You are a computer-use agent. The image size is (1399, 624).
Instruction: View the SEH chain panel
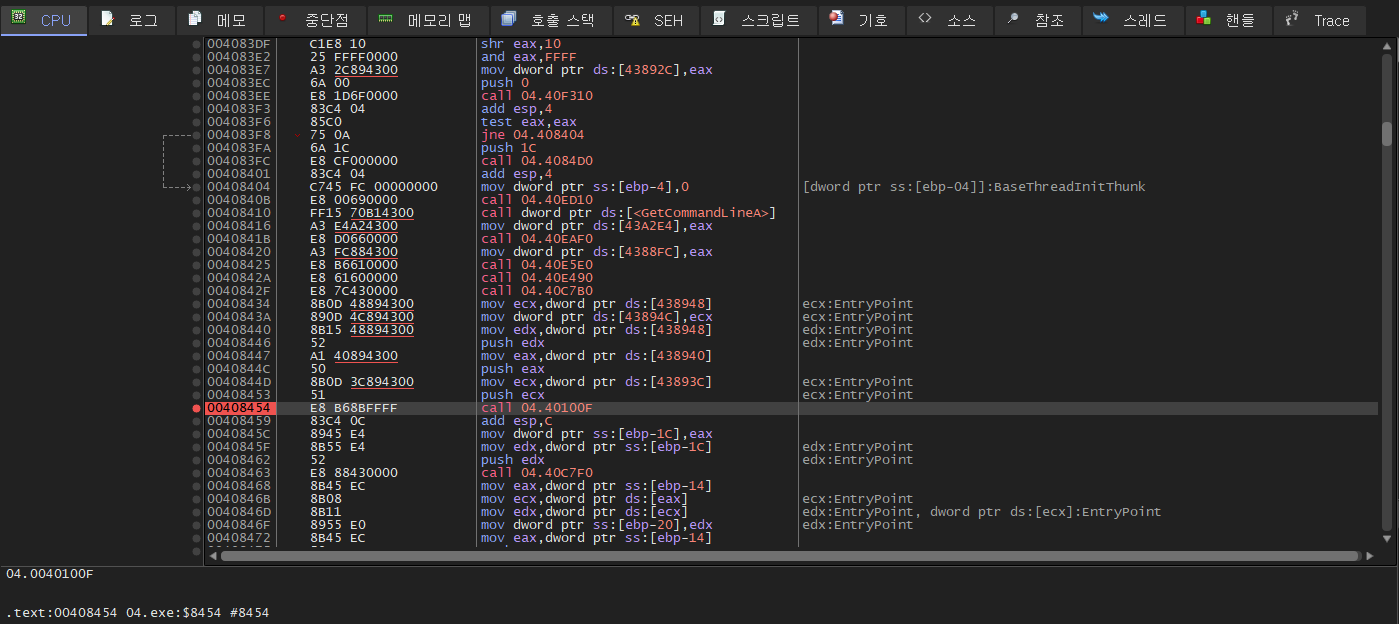(x=655, y=19)
